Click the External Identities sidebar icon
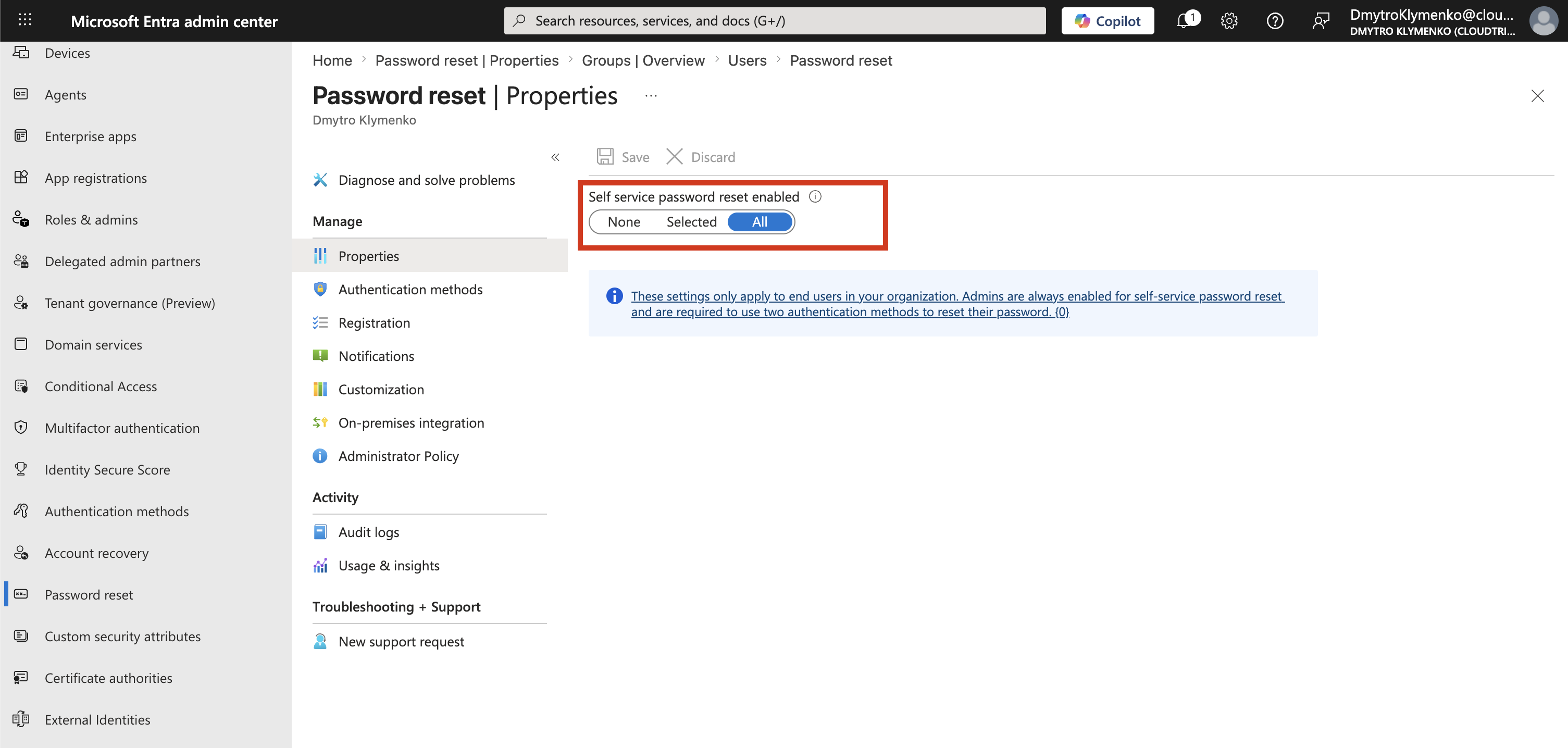Viewport: 1568px width, 748px height. click(x=21, y=720)
